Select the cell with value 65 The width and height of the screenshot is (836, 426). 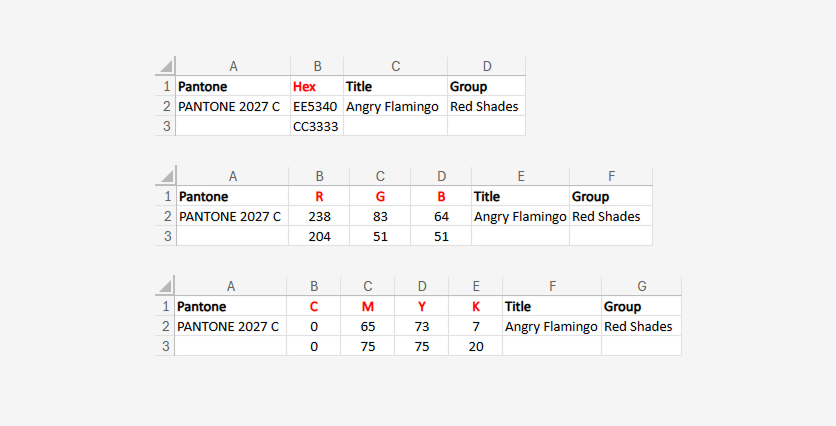coord(368,326)
